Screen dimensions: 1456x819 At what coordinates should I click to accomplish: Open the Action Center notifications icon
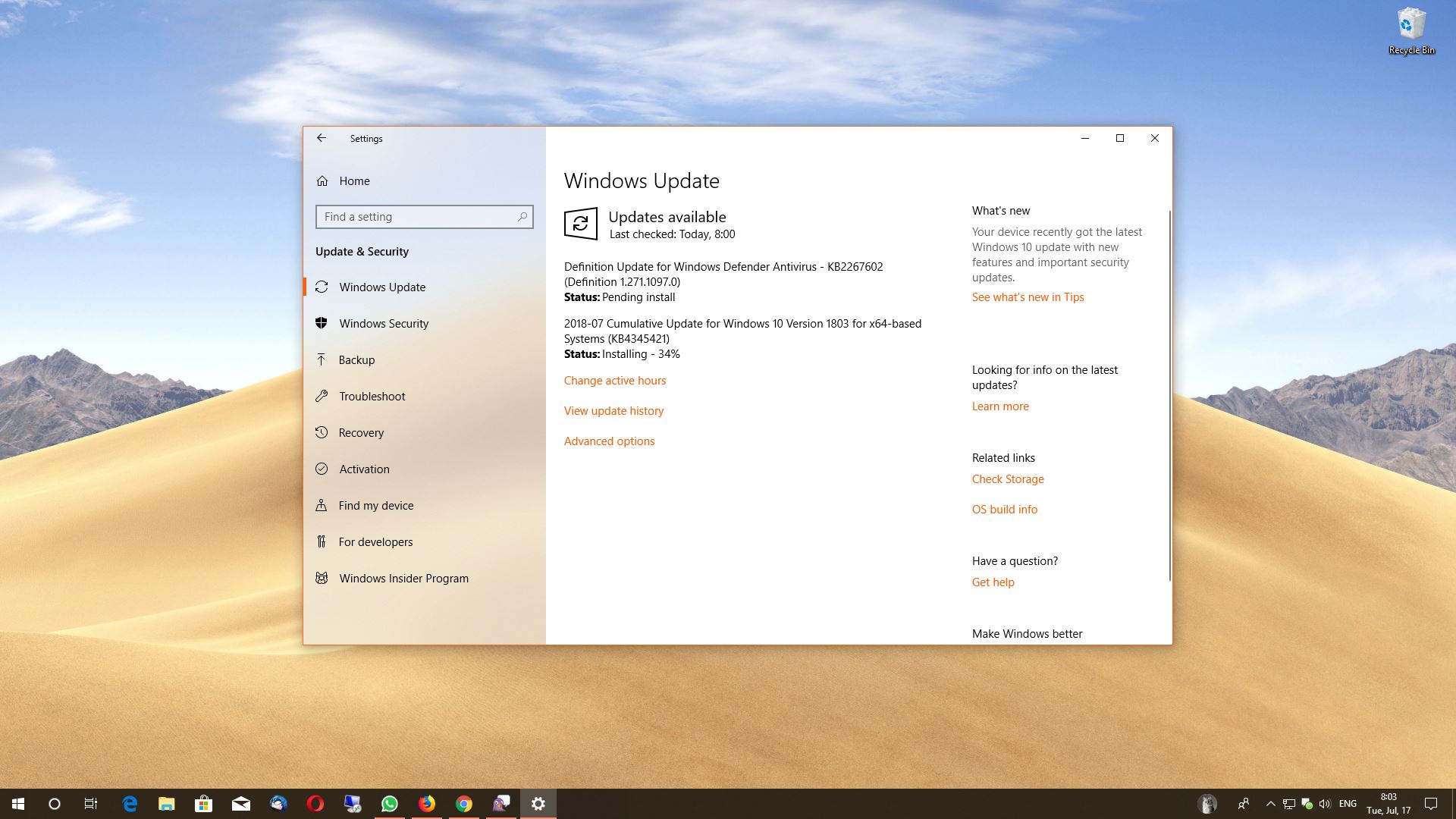pos(1431,804)
